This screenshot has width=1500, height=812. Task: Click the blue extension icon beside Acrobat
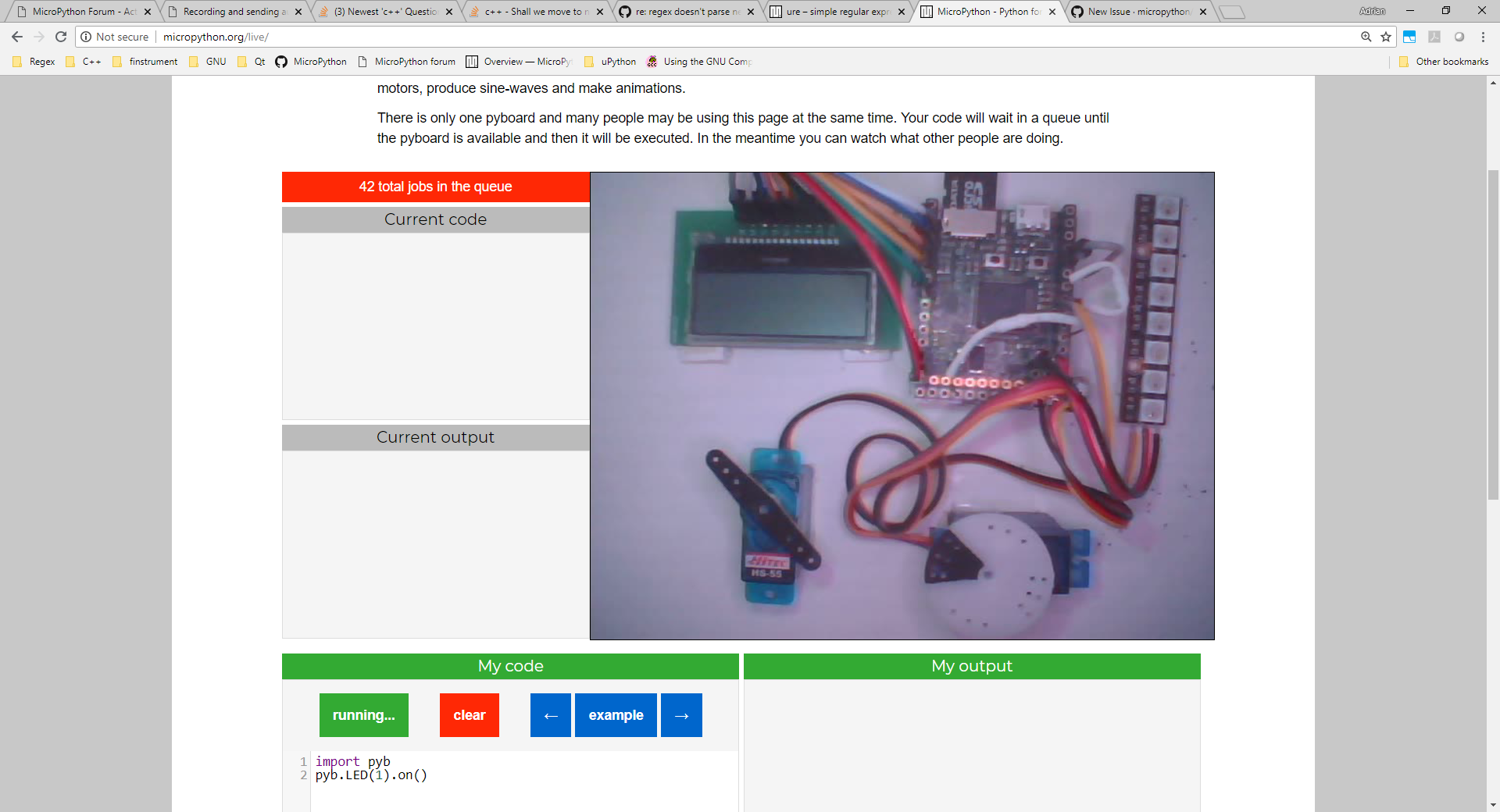coord(1409,36)
